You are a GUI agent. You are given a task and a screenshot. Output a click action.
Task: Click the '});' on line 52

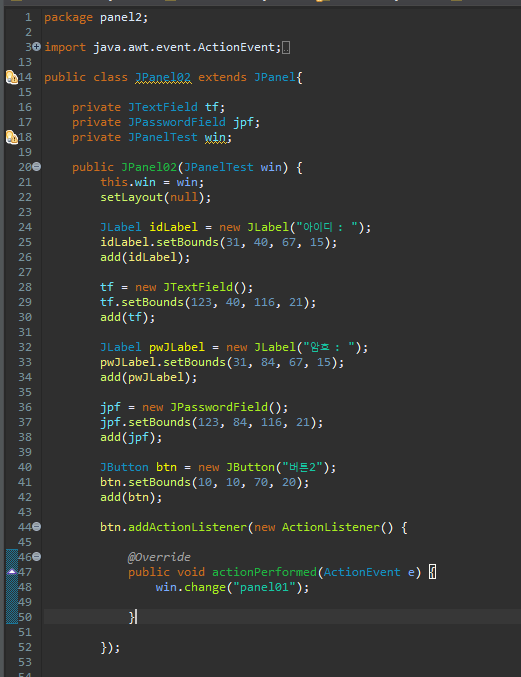pos(110,647)
